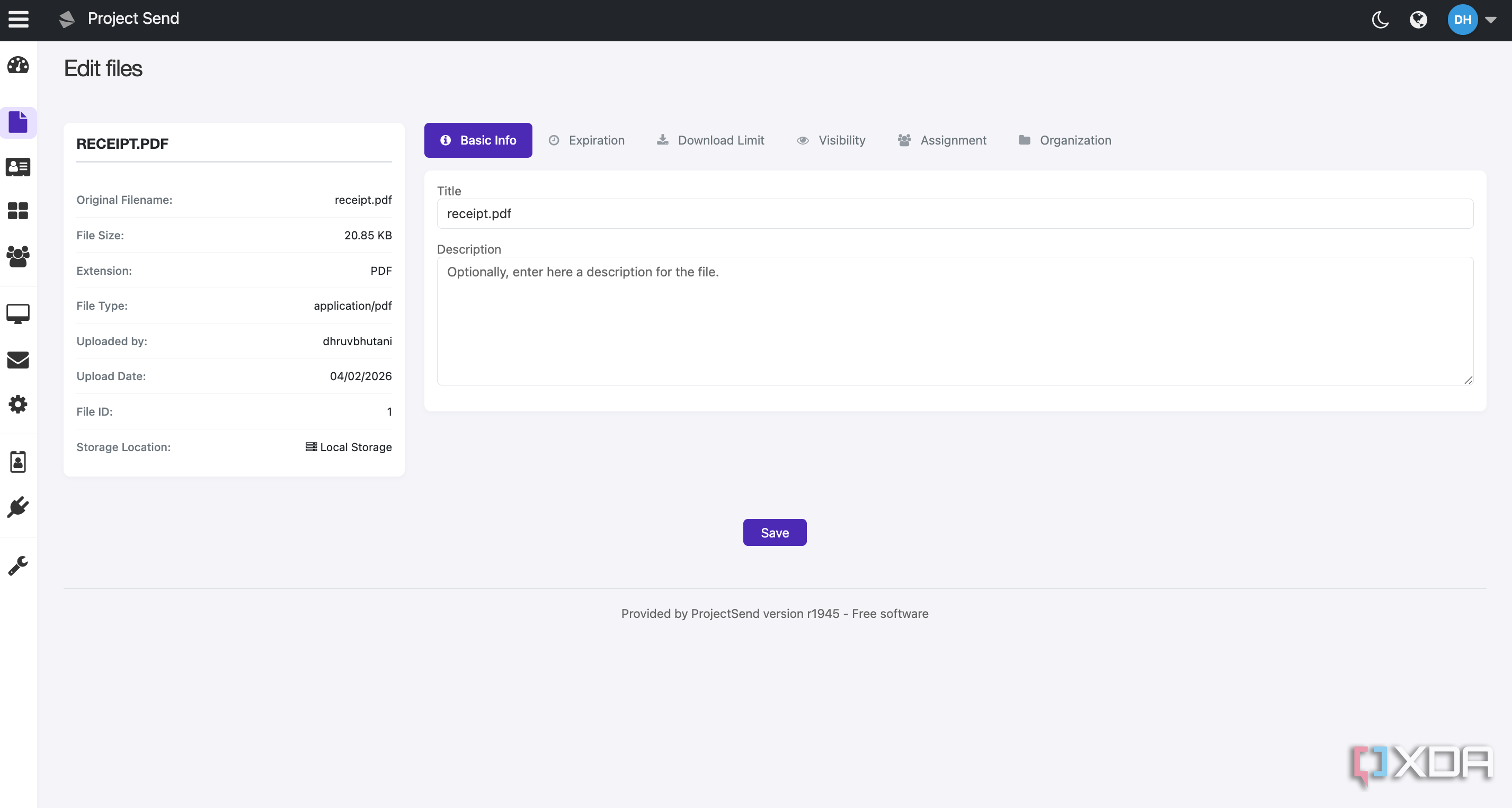Click the Project Send title link
Image resolution: width=1512 pixels, height=808 pixels.
pyautogui.click(x=133, y=18)
